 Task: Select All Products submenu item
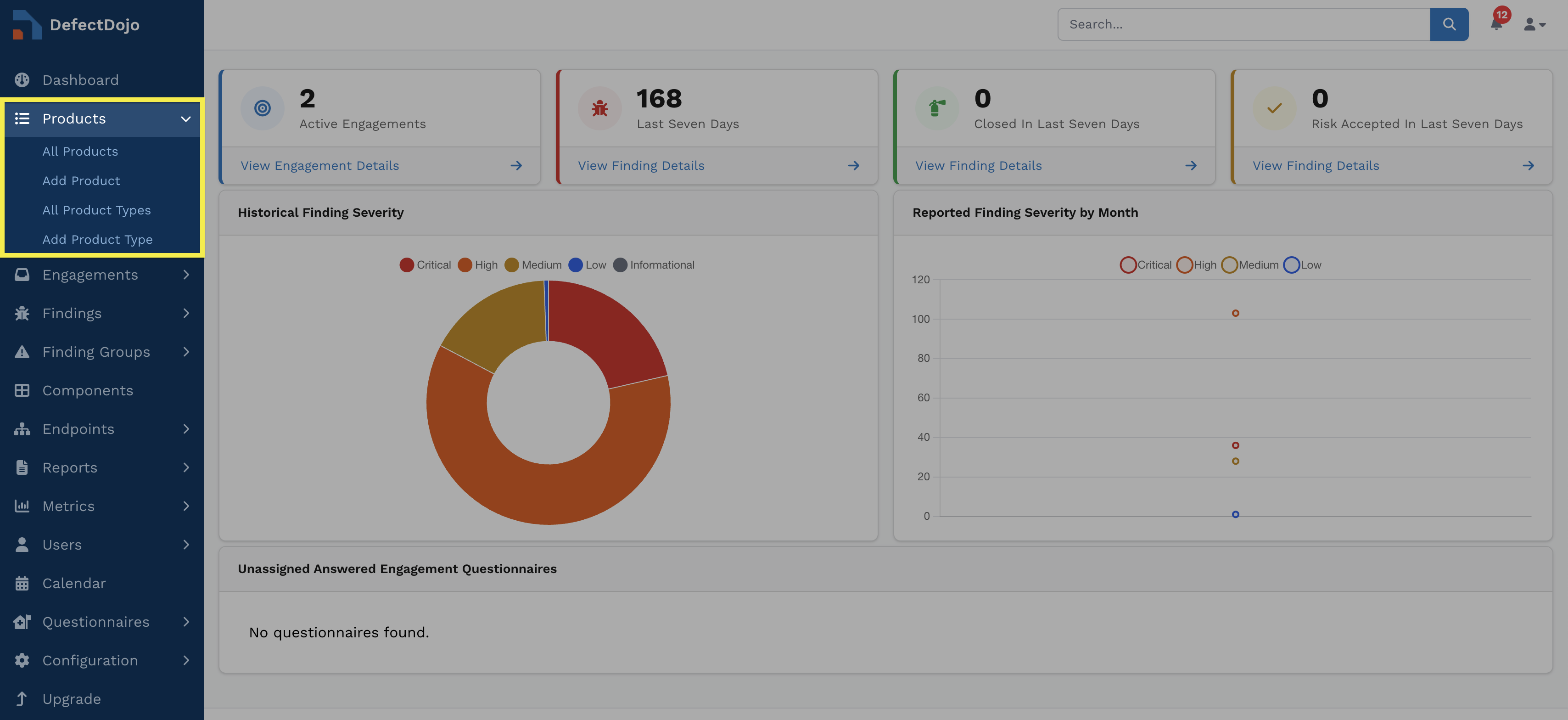(x=80, y=152)
